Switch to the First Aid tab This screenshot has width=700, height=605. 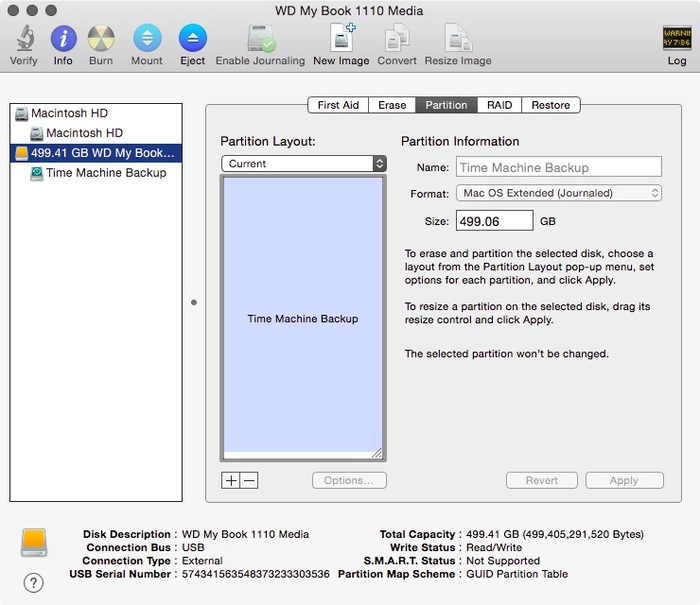tap(338, 105)
